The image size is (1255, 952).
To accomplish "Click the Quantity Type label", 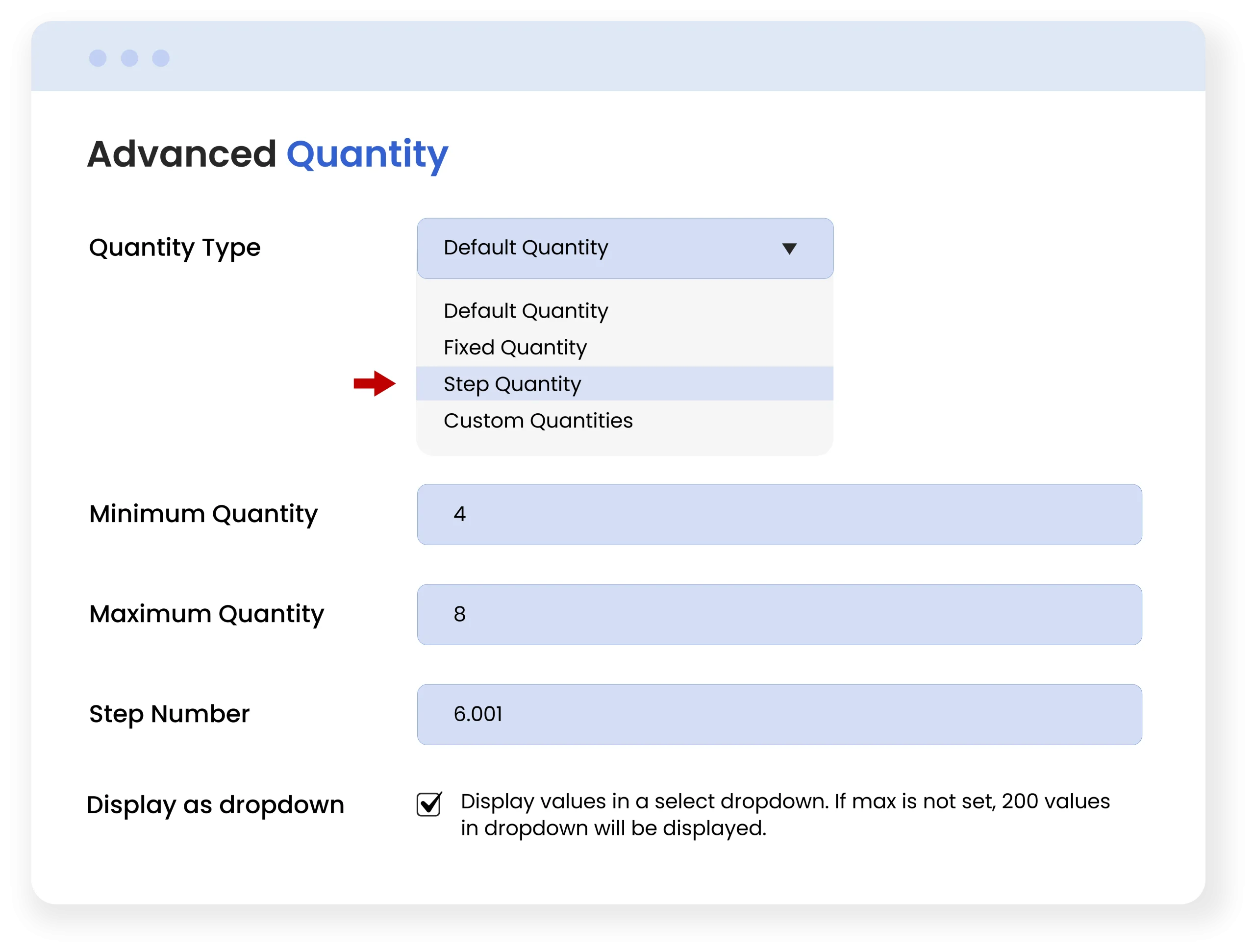I will point(175,248).
